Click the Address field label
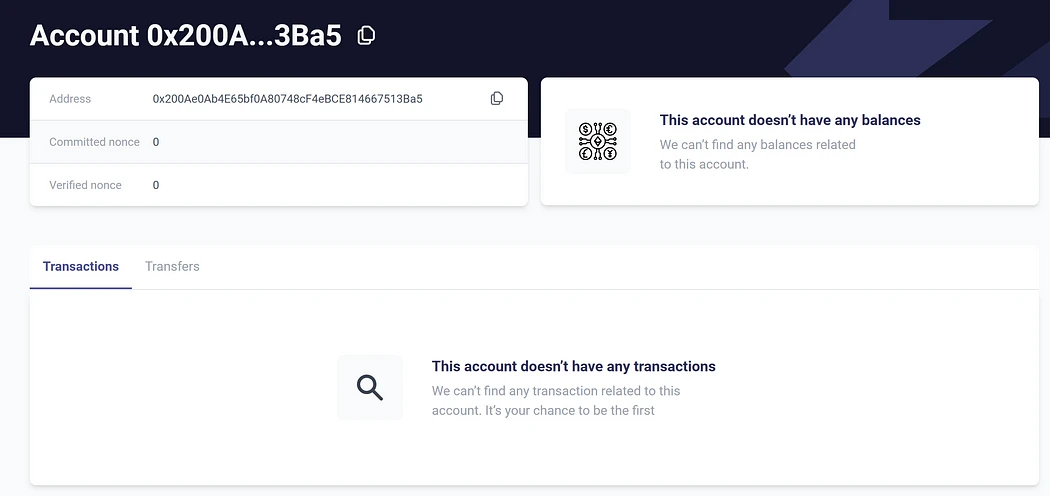This screenshot has height=496, width=1050. [70, 99]
